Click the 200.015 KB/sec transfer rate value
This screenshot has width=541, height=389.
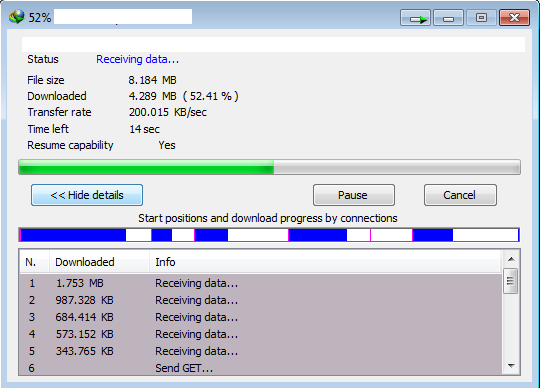tap(168, 112)
